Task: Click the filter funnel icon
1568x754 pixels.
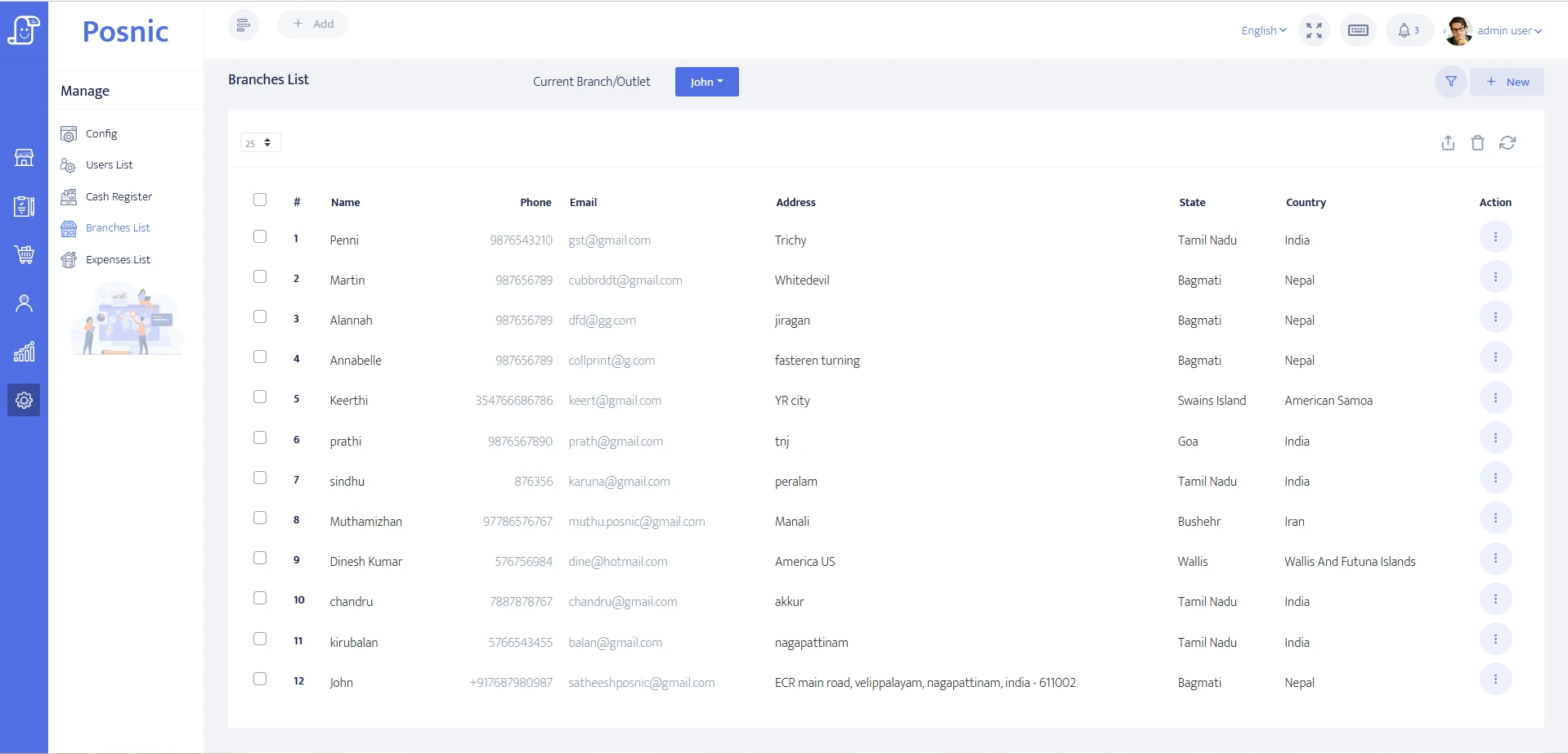Action: [1450, 82]
